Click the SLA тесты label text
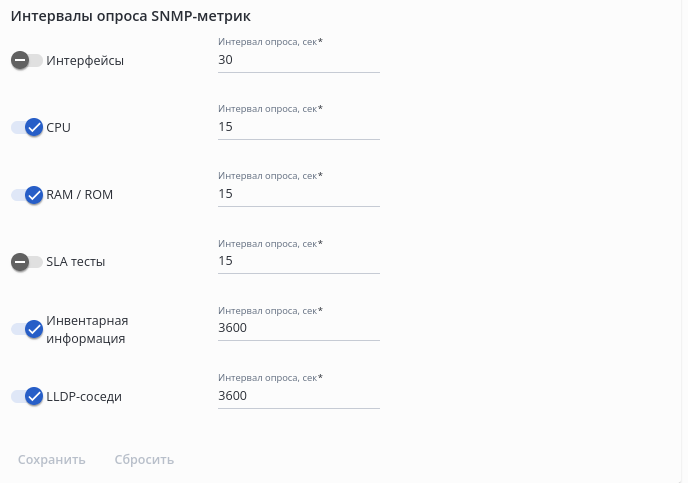 click(76, 262)
